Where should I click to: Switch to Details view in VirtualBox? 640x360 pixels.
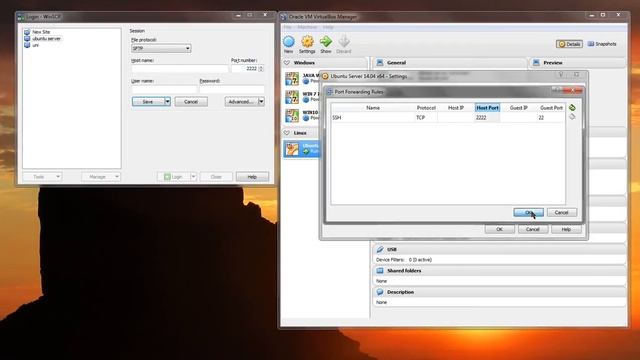(569, 44)
